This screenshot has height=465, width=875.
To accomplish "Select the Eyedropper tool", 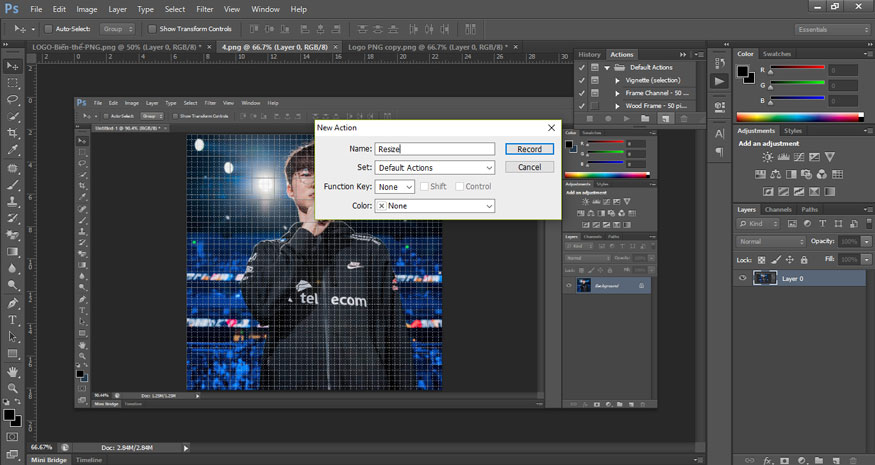I will click(x=12, y=150).
